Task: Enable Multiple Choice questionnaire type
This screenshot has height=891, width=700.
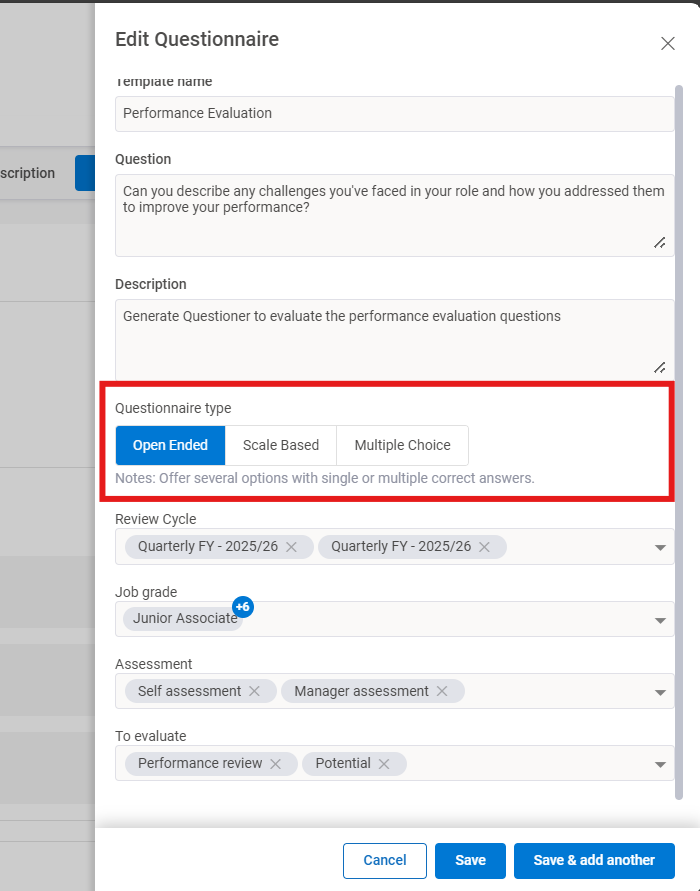Action: pyautogui.click(x=402, y=445)
